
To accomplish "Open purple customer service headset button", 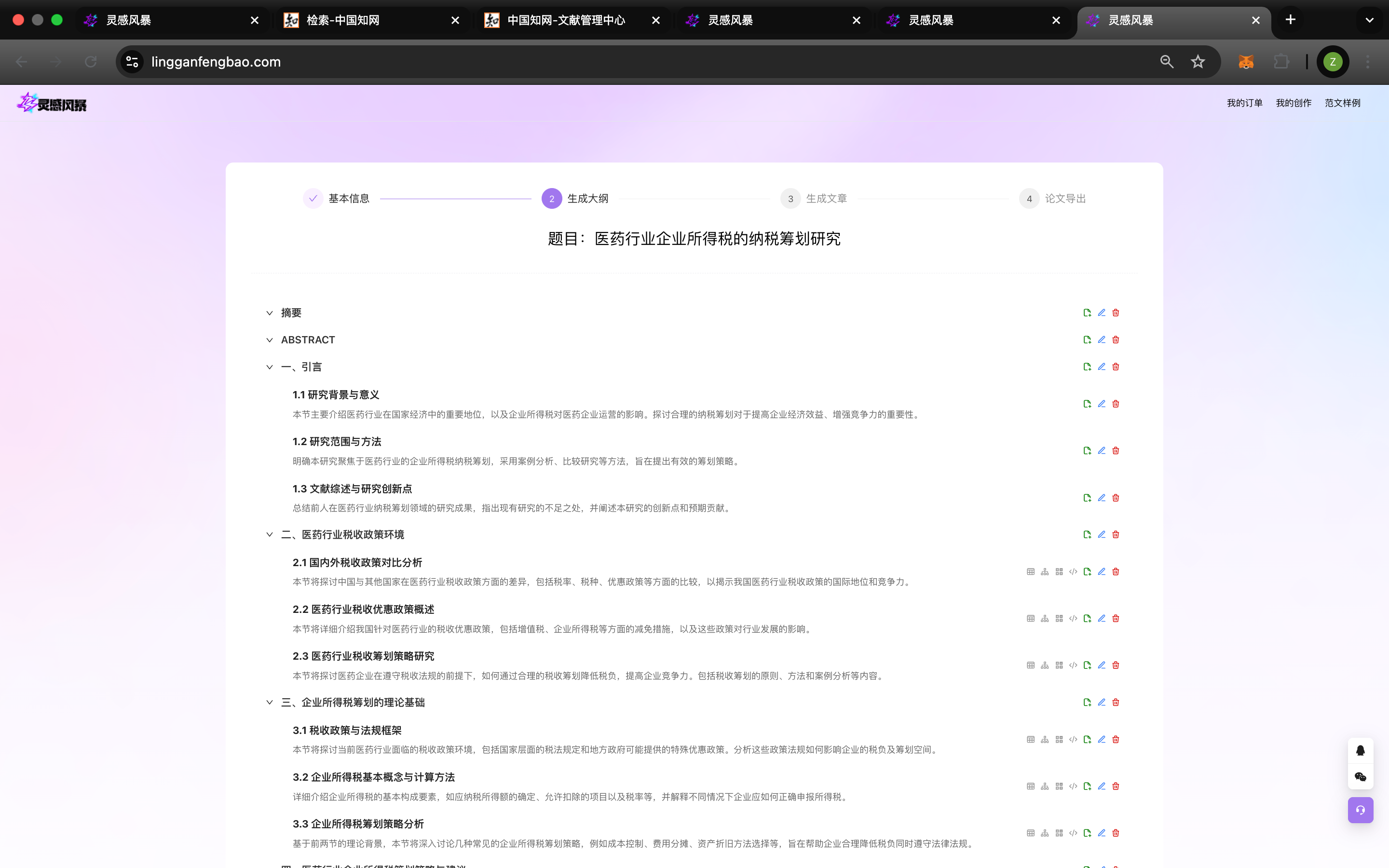I will click(1360, 810).
